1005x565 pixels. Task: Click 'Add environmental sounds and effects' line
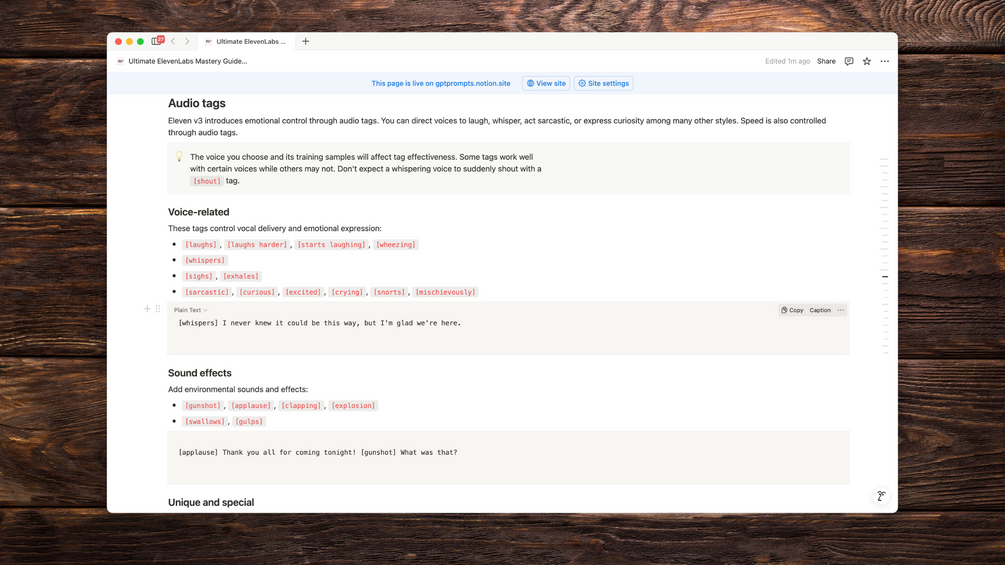(238, 389)
